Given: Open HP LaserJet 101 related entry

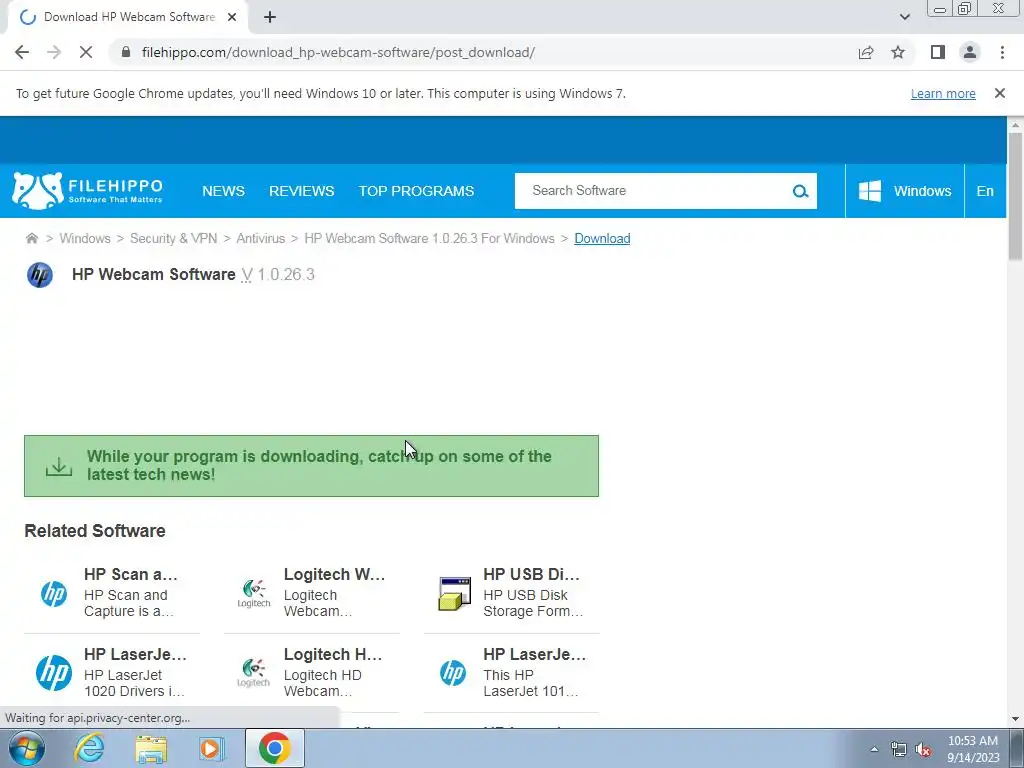Looking at the screenshot, I should tap(534, 654).
